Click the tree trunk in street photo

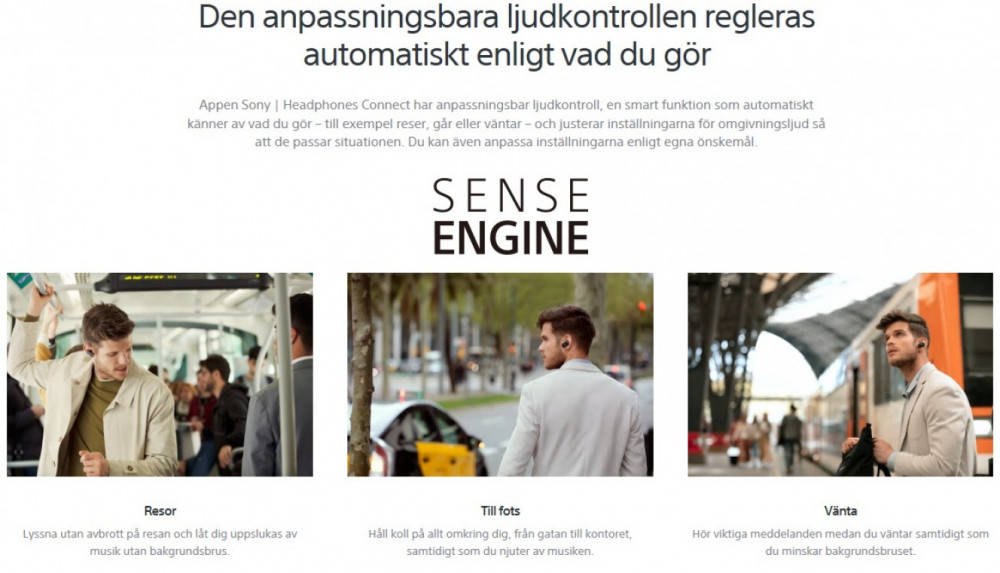tap(362, 375)
